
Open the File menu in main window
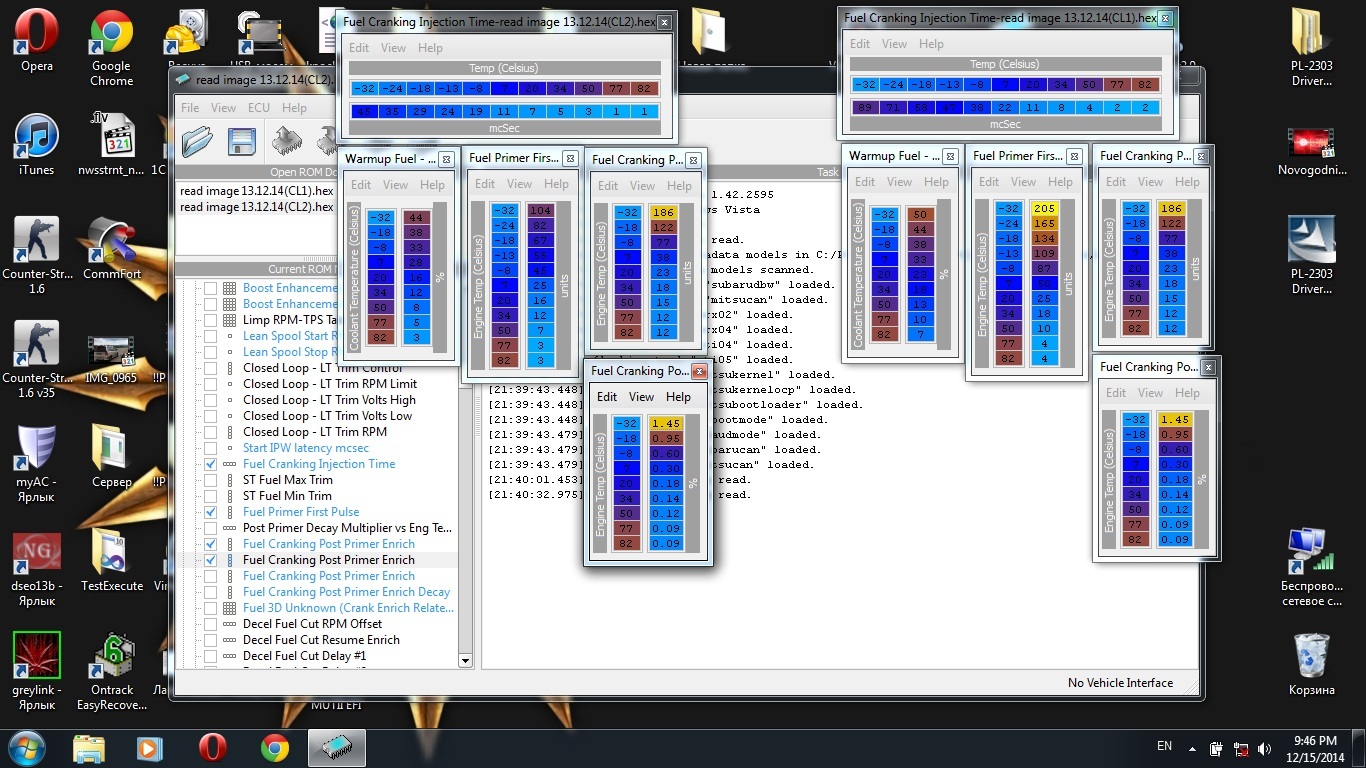click(x=190, y=108)
